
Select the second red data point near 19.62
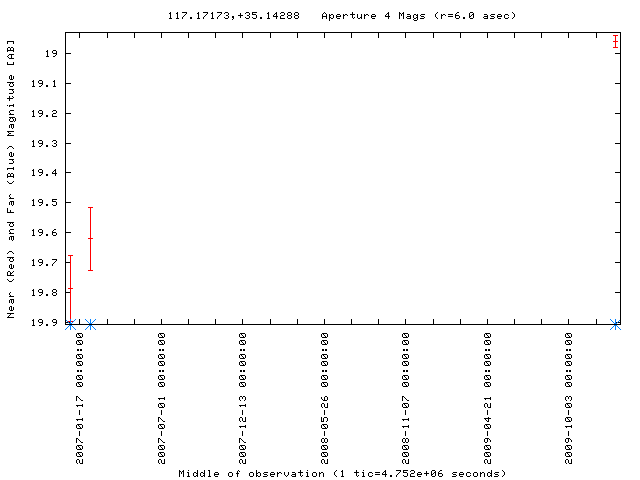tap(91, 238)
